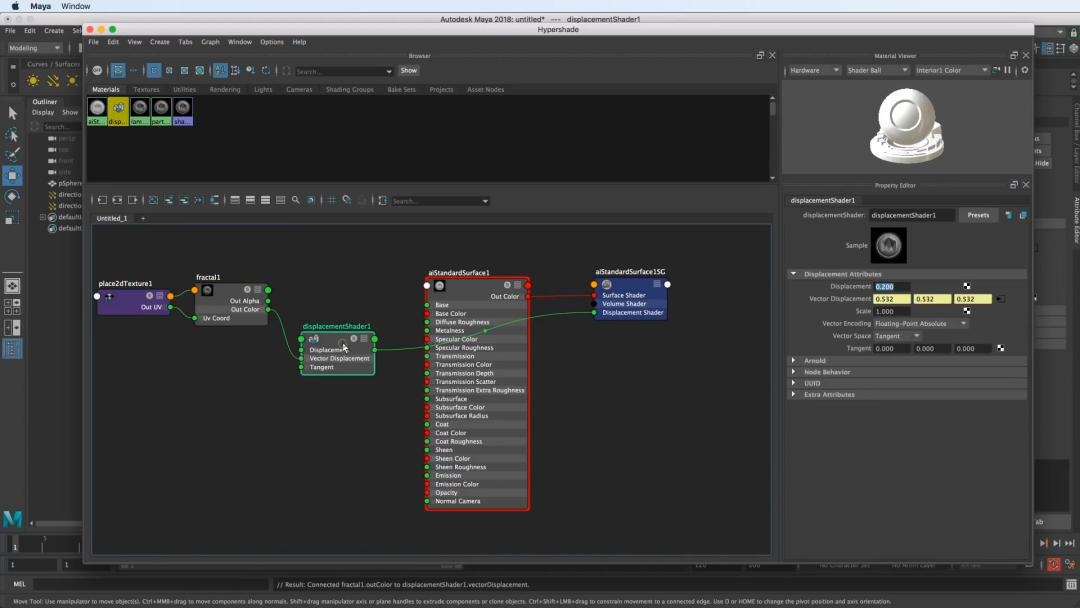
Task: Open the Interior1 Color environment dropdown
Action: (951, 70)
